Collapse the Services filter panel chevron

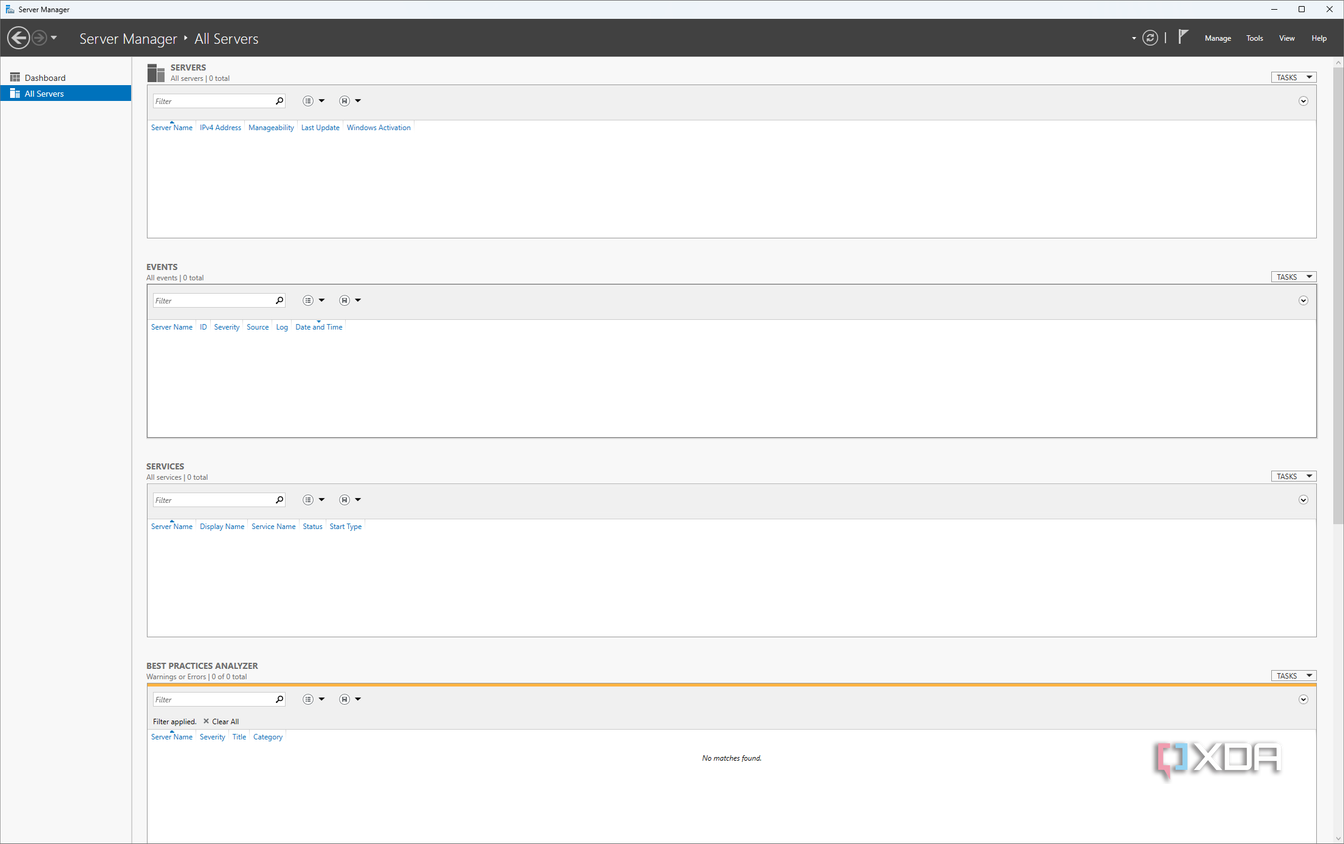[x=1303, y=500]
